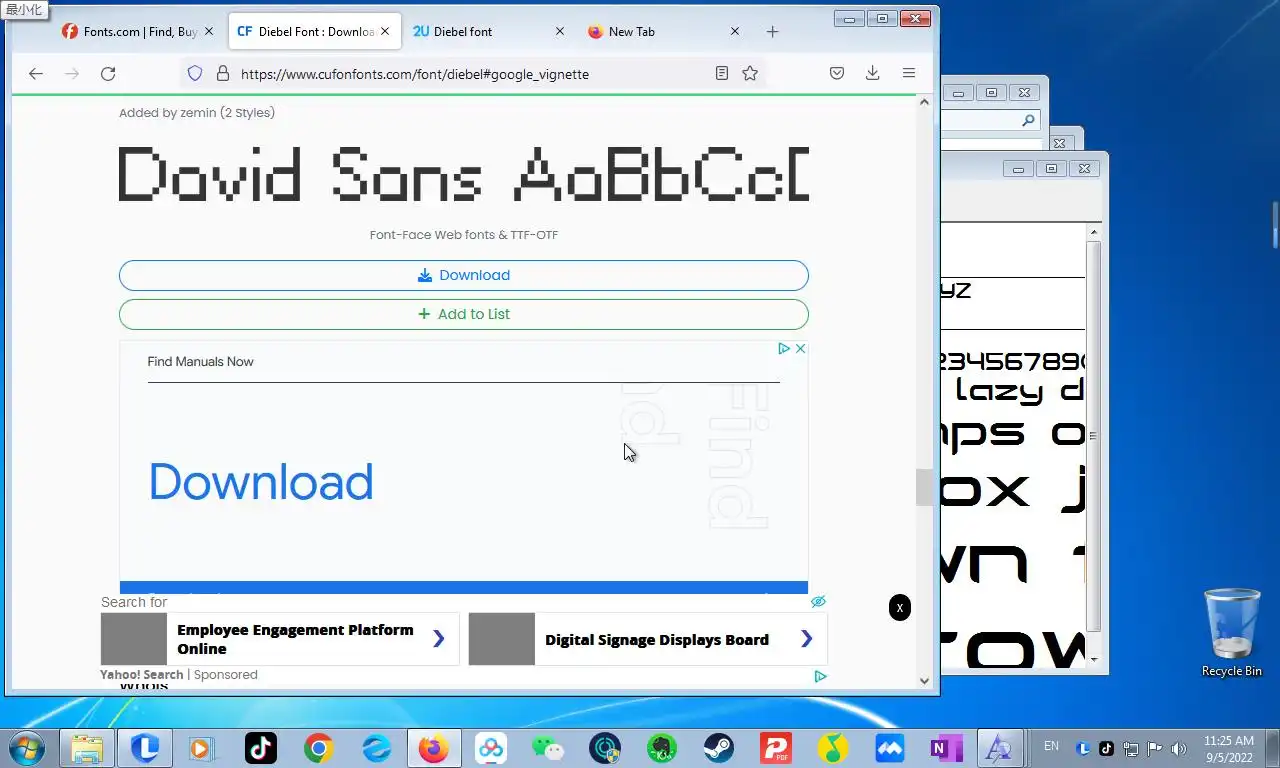Screen dimensions: 1280x768
Task: Open File Explorer from the taskbar
Action: [x=87, y=748]
